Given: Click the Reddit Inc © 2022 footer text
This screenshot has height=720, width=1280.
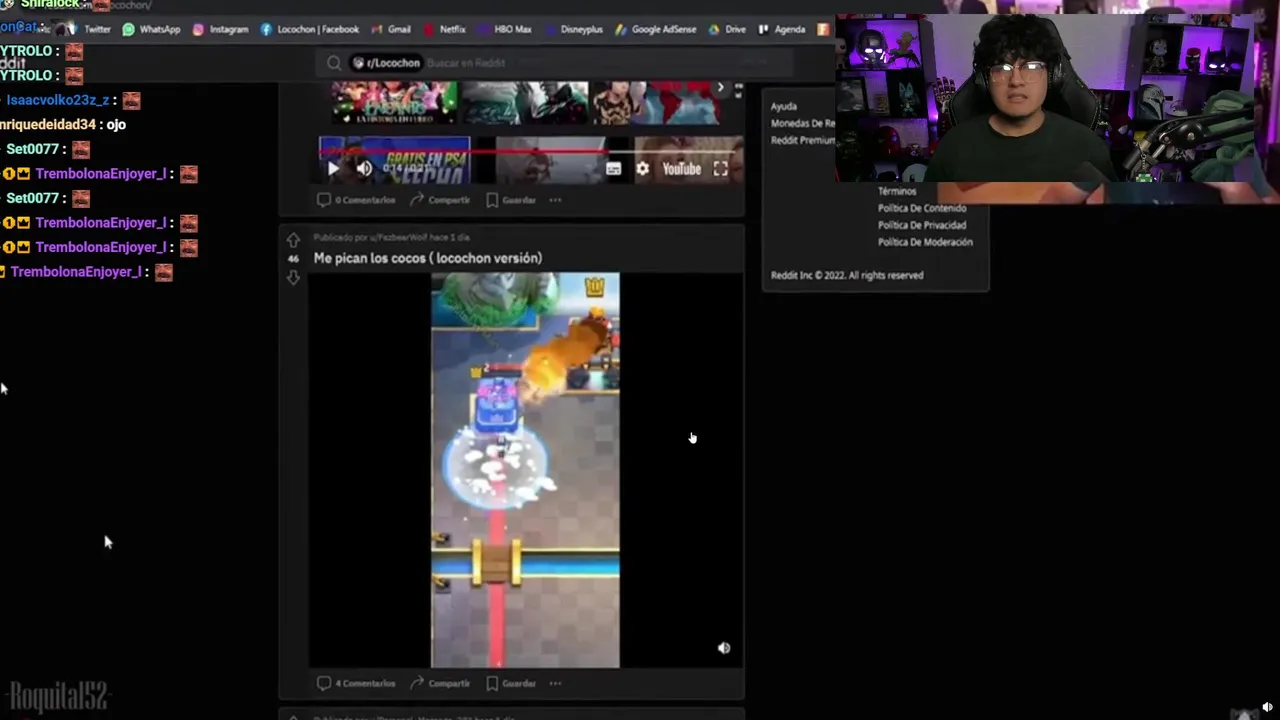Looking at the screenshot, I should [847, 275].
